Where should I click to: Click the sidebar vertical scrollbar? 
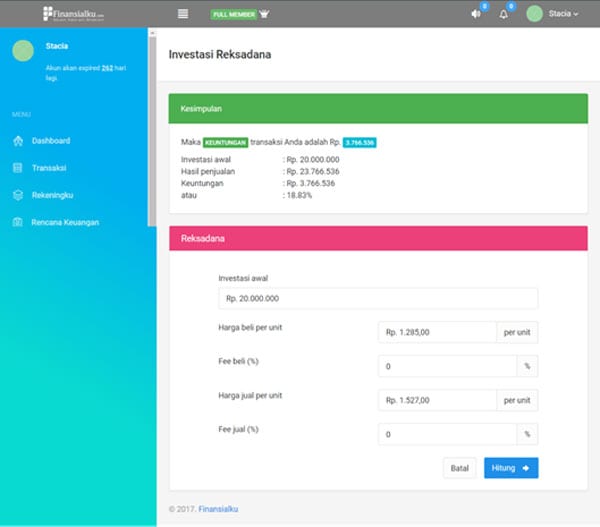coord(152,130)
